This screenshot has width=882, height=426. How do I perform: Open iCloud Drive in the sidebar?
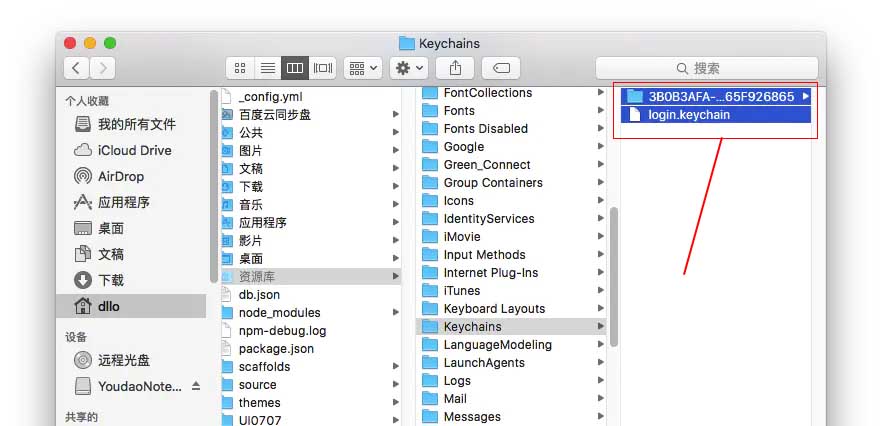pyautogui.click(x=131, y=150)
